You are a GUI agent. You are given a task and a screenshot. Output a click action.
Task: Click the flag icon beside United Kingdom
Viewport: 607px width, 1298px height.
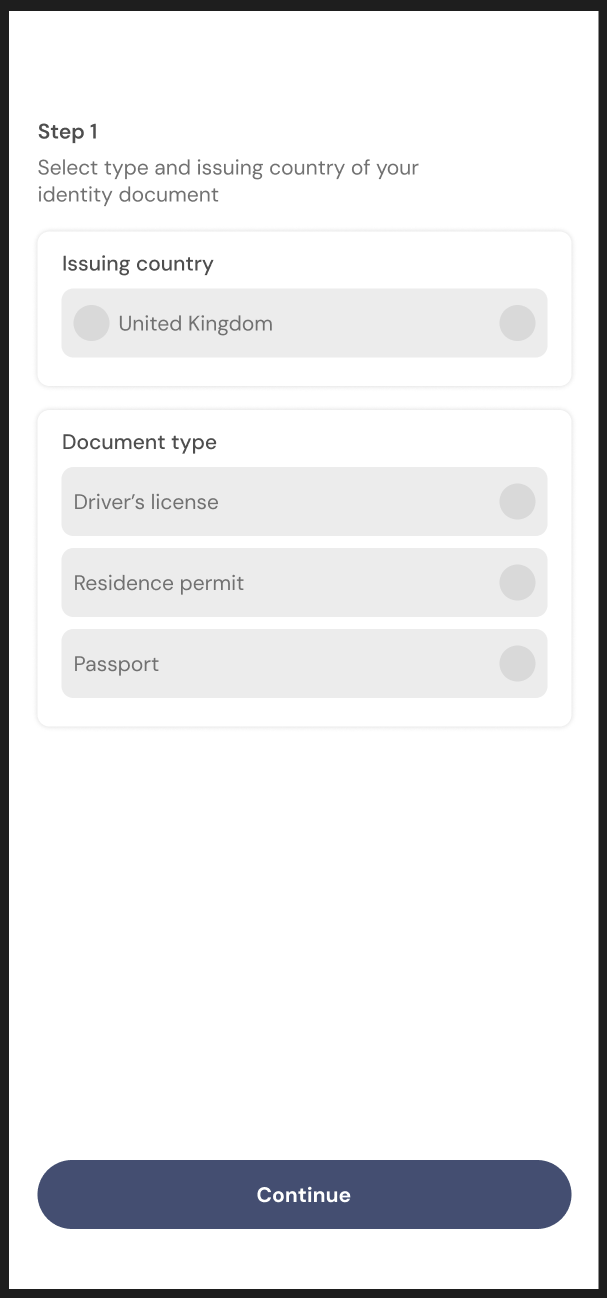coord(91,323)
